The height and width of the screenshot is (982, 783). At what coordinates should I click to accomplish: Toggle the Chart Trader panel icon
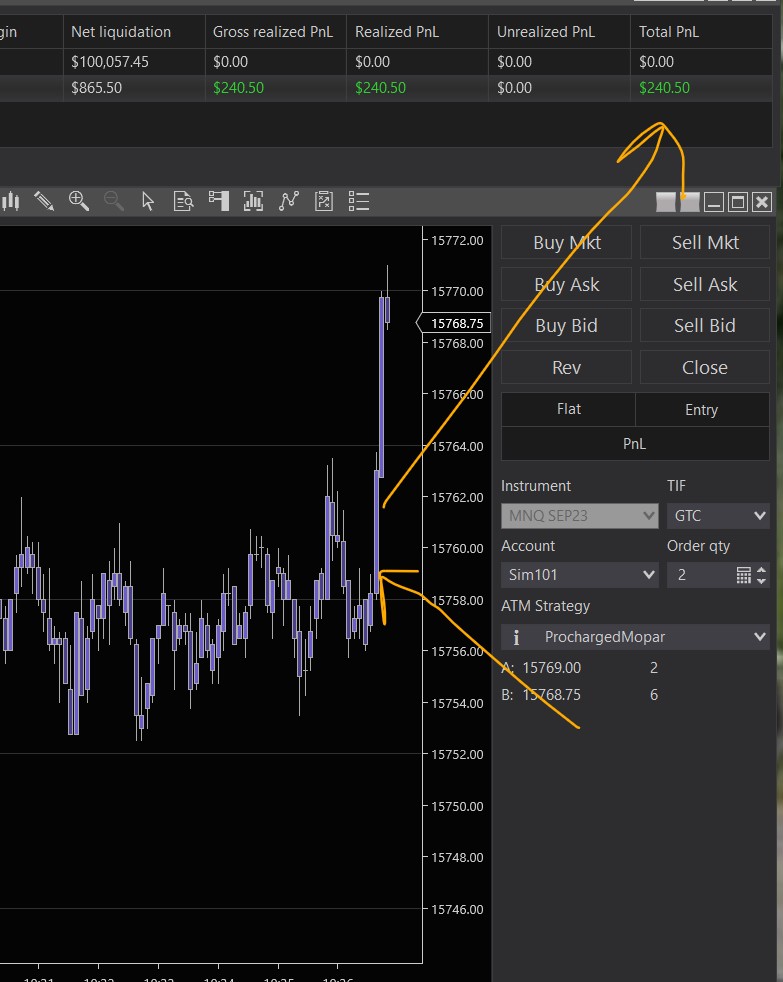point(218,201)
